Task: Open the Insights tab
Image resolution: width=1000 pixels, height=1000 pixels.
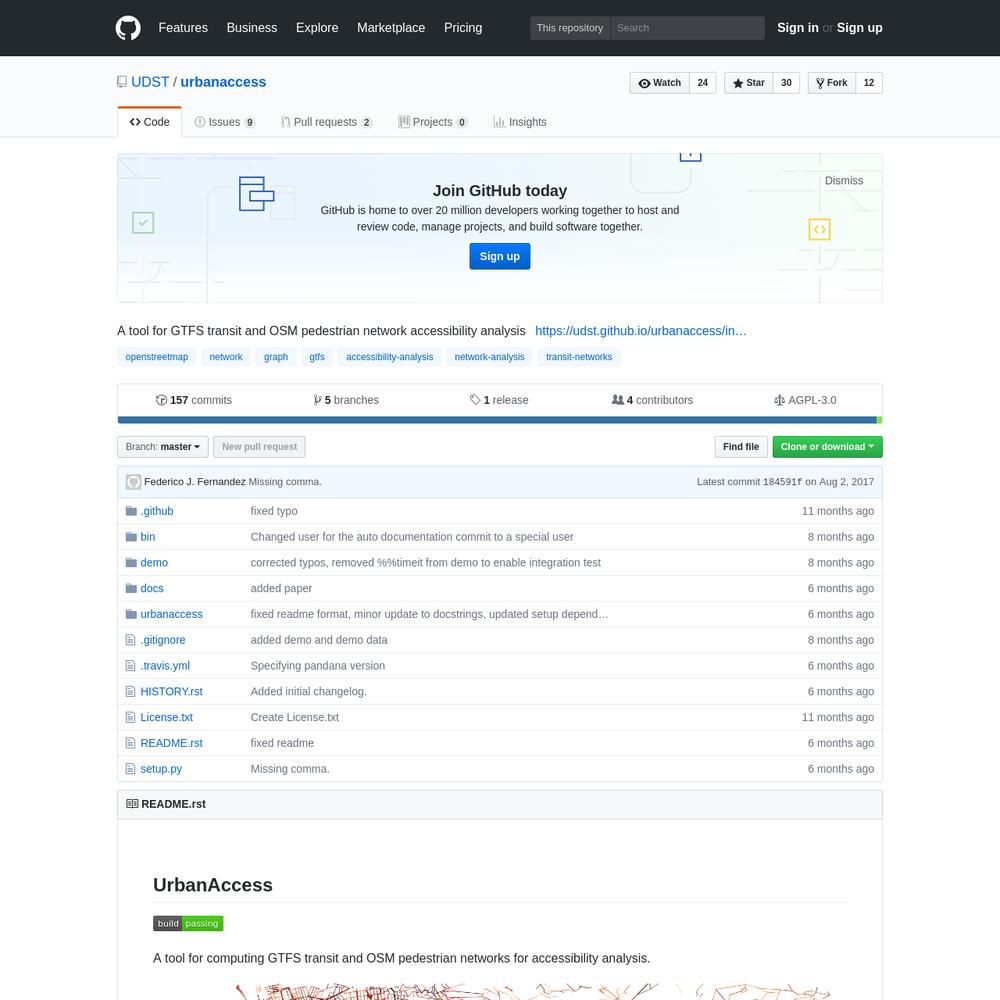Action: [520, 122]
